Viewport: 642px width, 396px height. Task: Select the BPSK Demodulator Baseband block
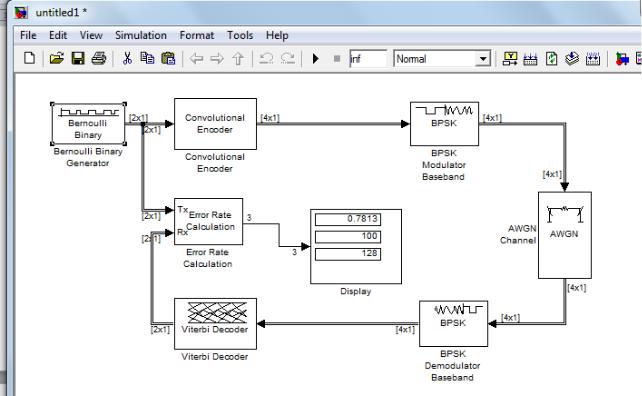pyautogui.click(x=453, y=324)
